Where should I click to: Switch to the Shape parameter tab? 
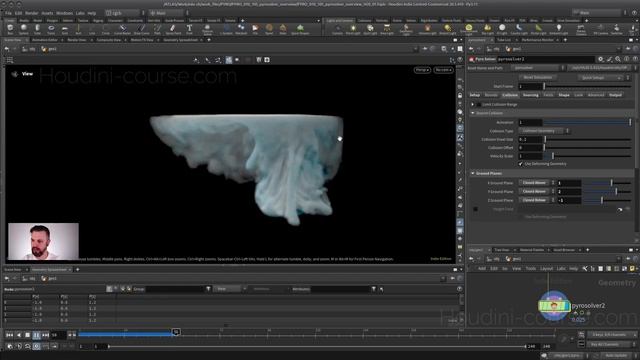coord(564,95)
